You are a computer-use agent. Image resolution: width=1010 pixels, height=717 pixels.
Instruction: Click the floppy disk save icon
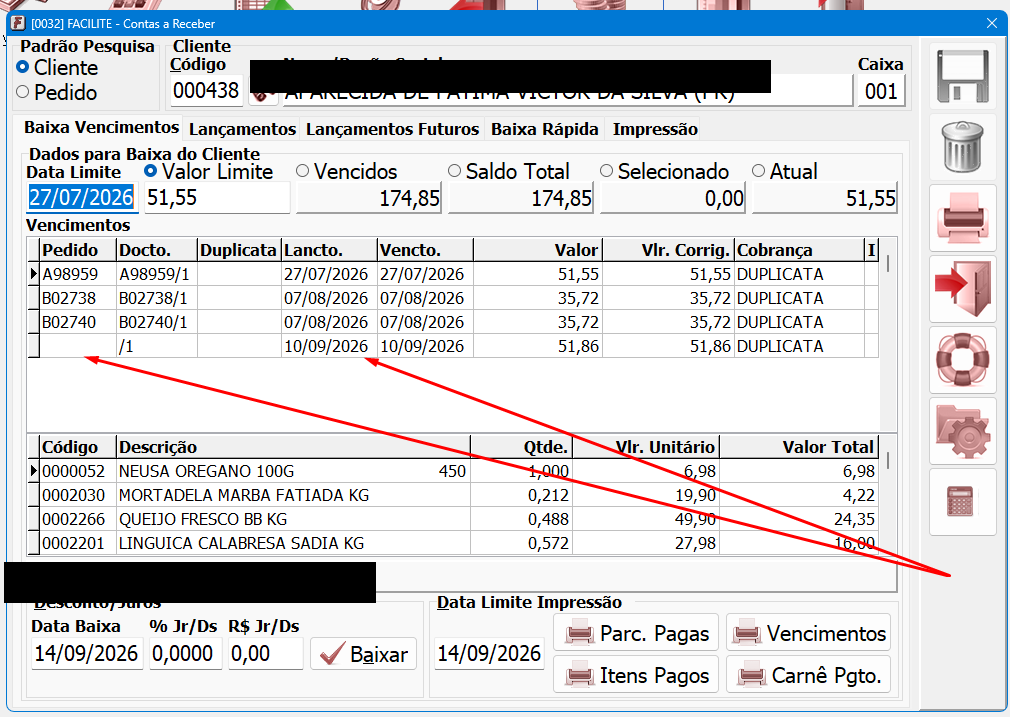tap(962, 76)
